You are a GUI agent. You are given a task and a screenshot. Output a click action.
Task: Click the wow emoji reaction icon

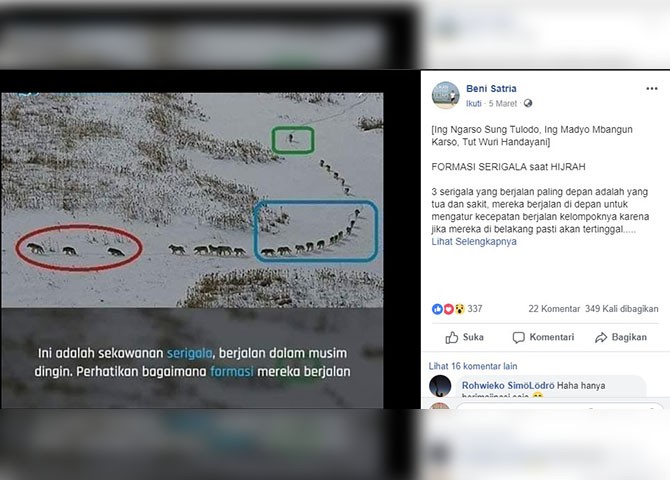coord(459,309)
